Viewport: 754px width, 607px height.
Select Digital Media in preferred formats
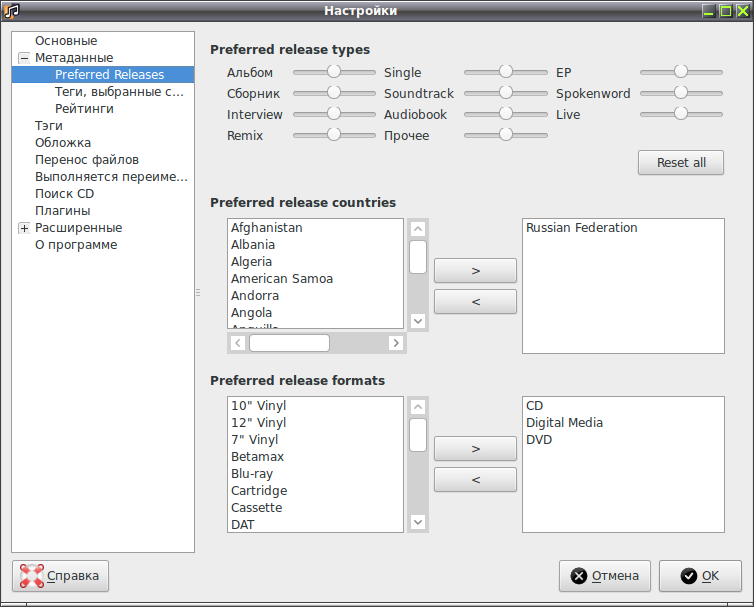pos(623,423)
